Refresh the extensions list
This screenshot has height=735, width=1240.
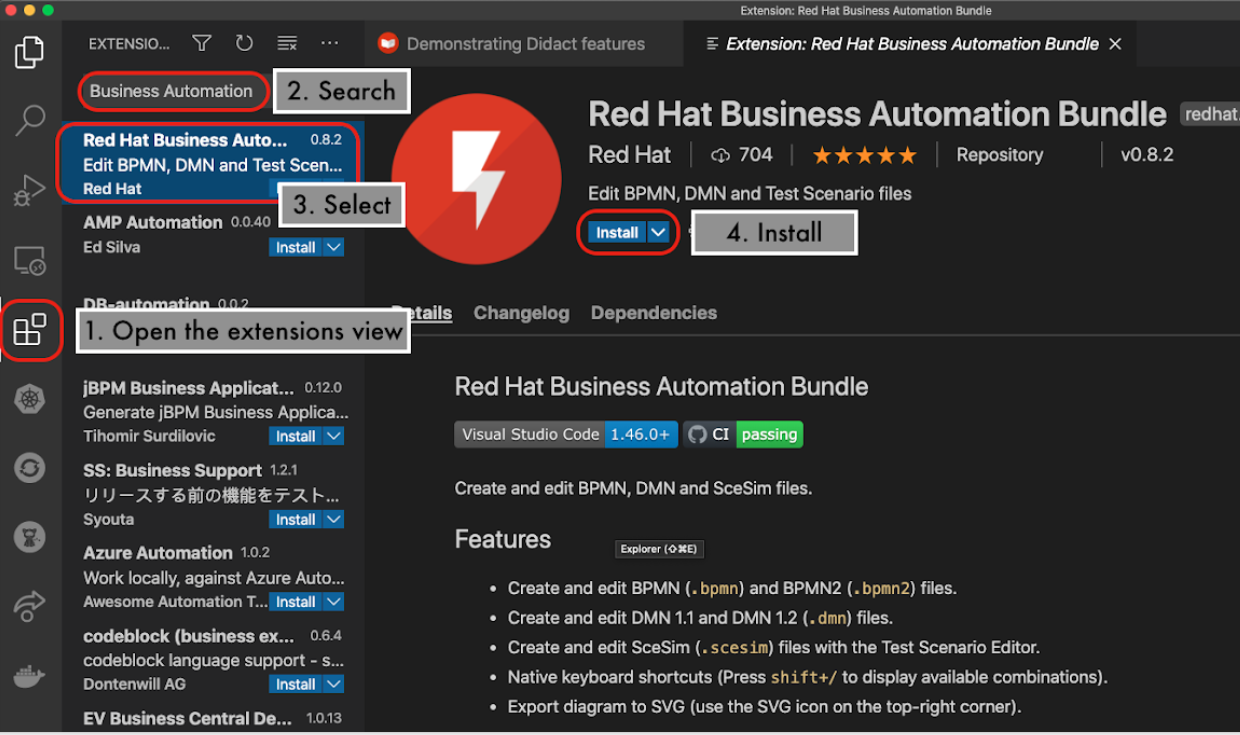click(x=244, y=43)
